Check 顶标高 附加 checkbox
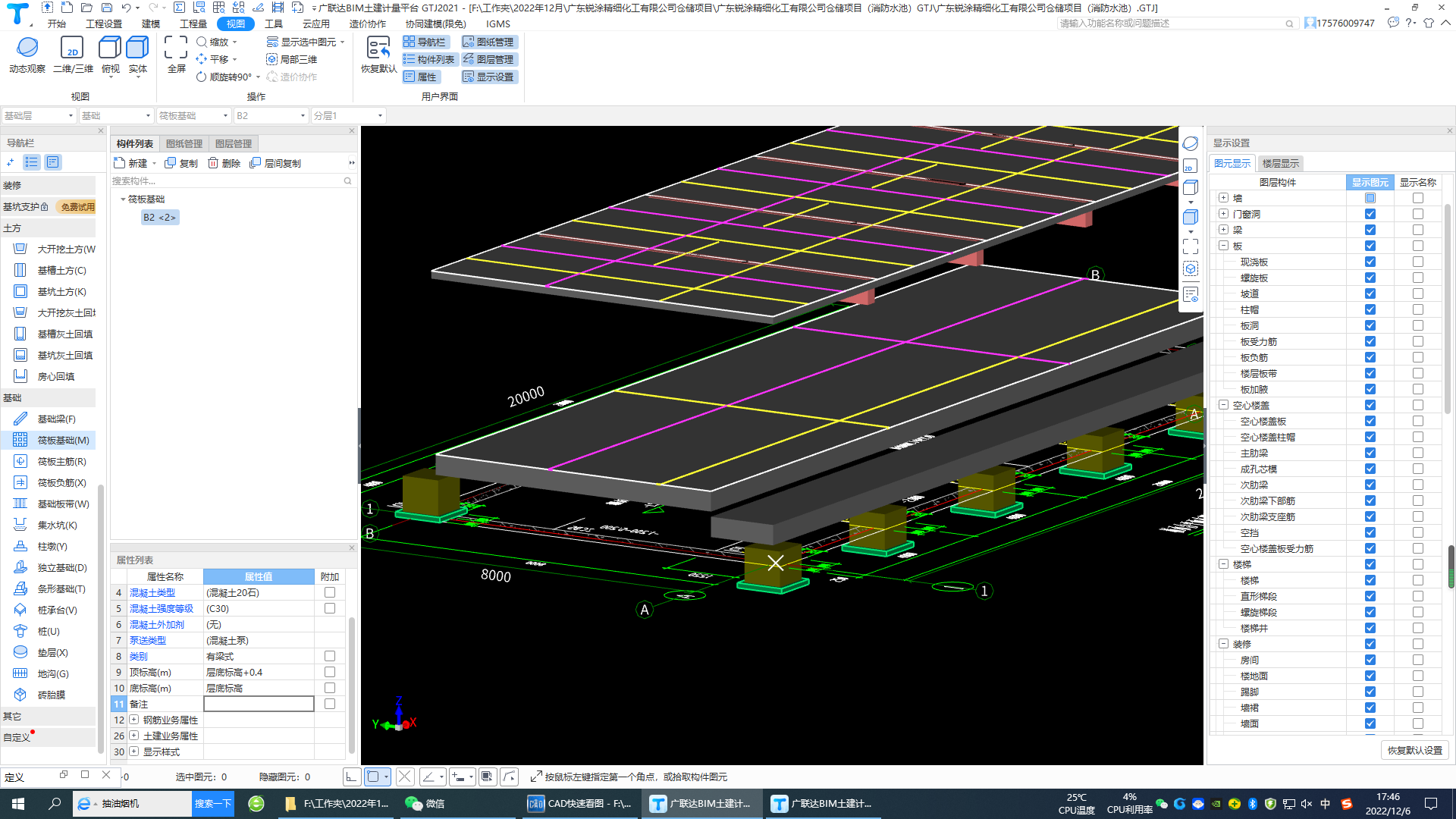This screenshot has width=1456, height=819. pos(330,672)
